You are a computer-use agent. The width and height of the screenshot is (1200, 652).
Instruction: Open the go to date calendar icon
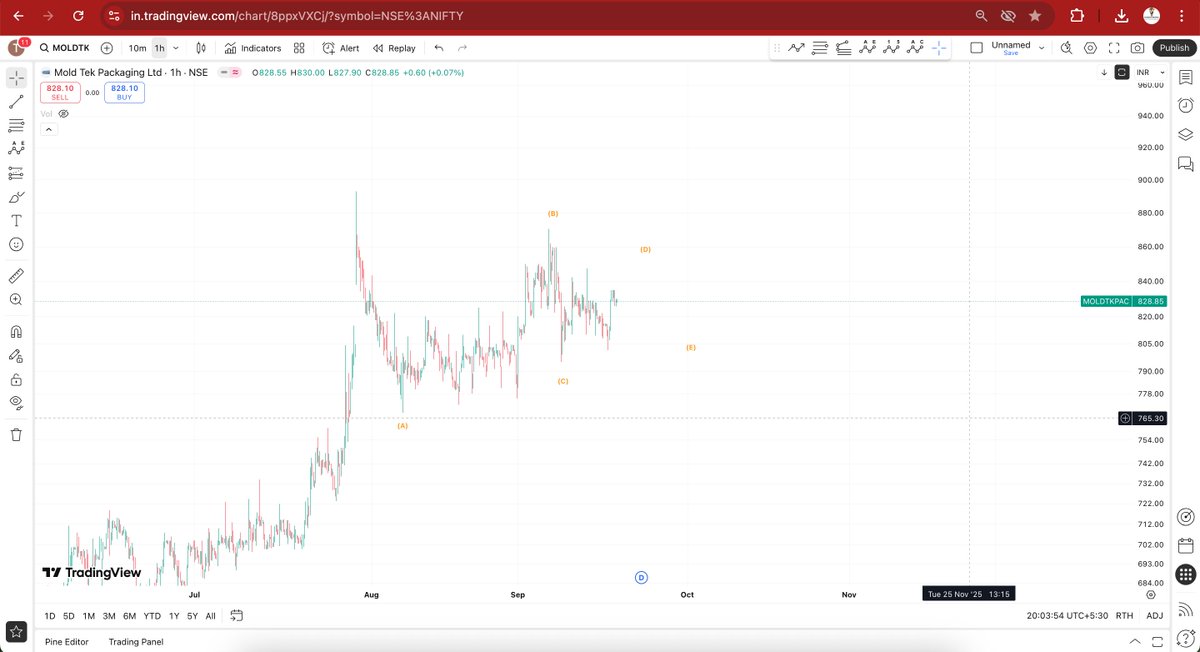point(237,616)
